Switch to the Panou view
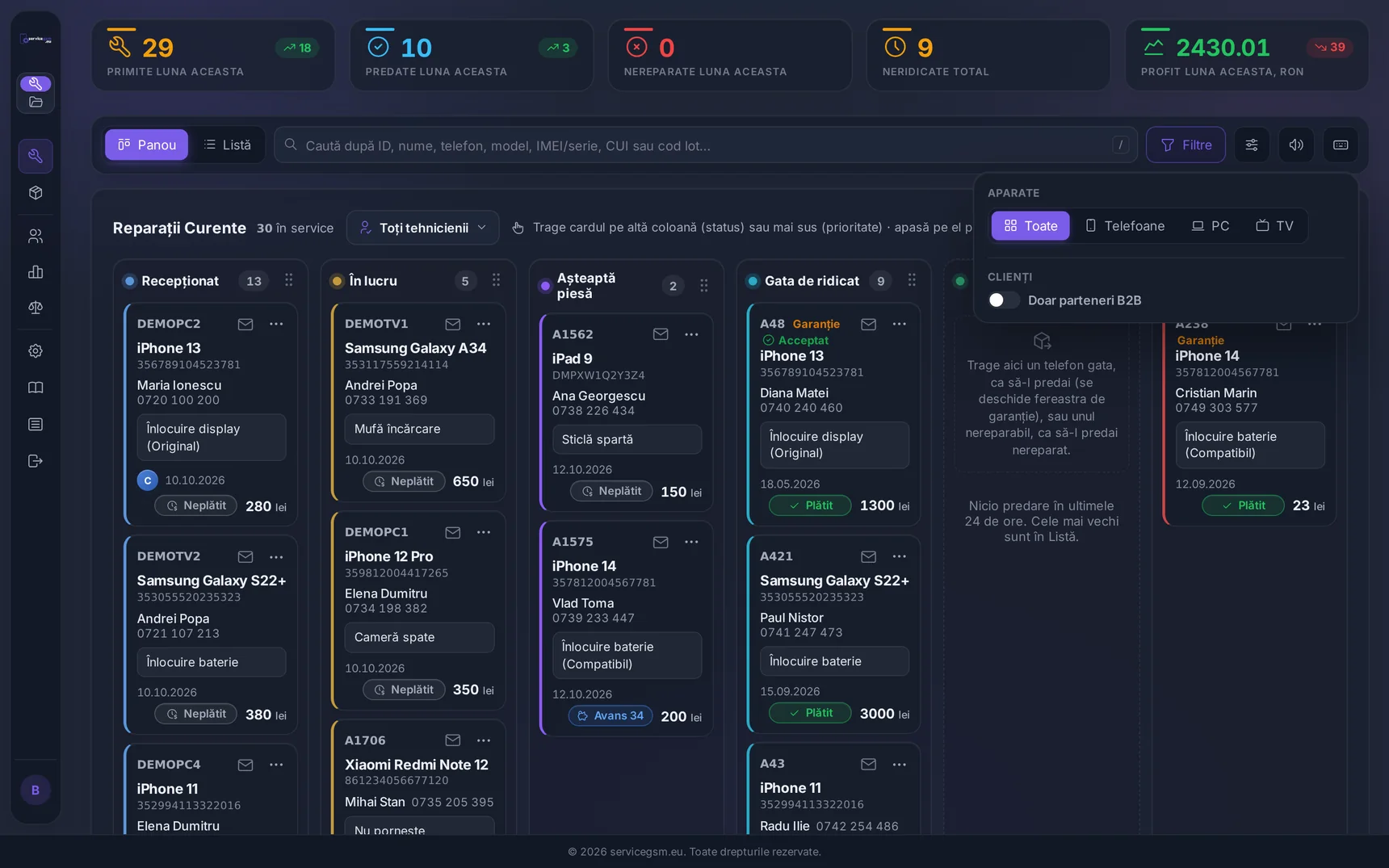This screenshot has height=868, width=1389. click(146, 145)
